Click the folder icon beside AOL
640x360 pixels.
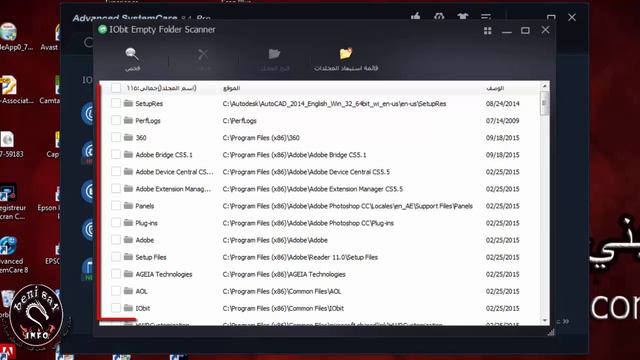129,291
